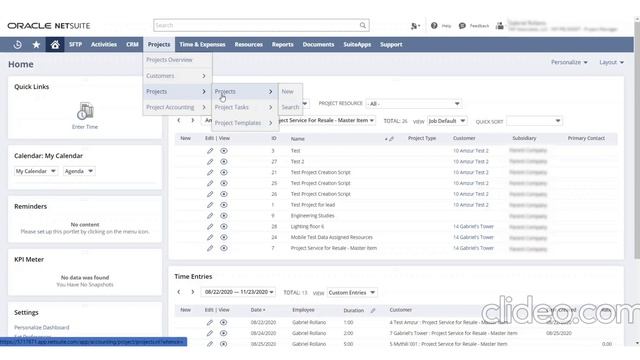Open the Feedback speech bubble icon
Viewport: 640px width, 360px height.
[462, 26]
